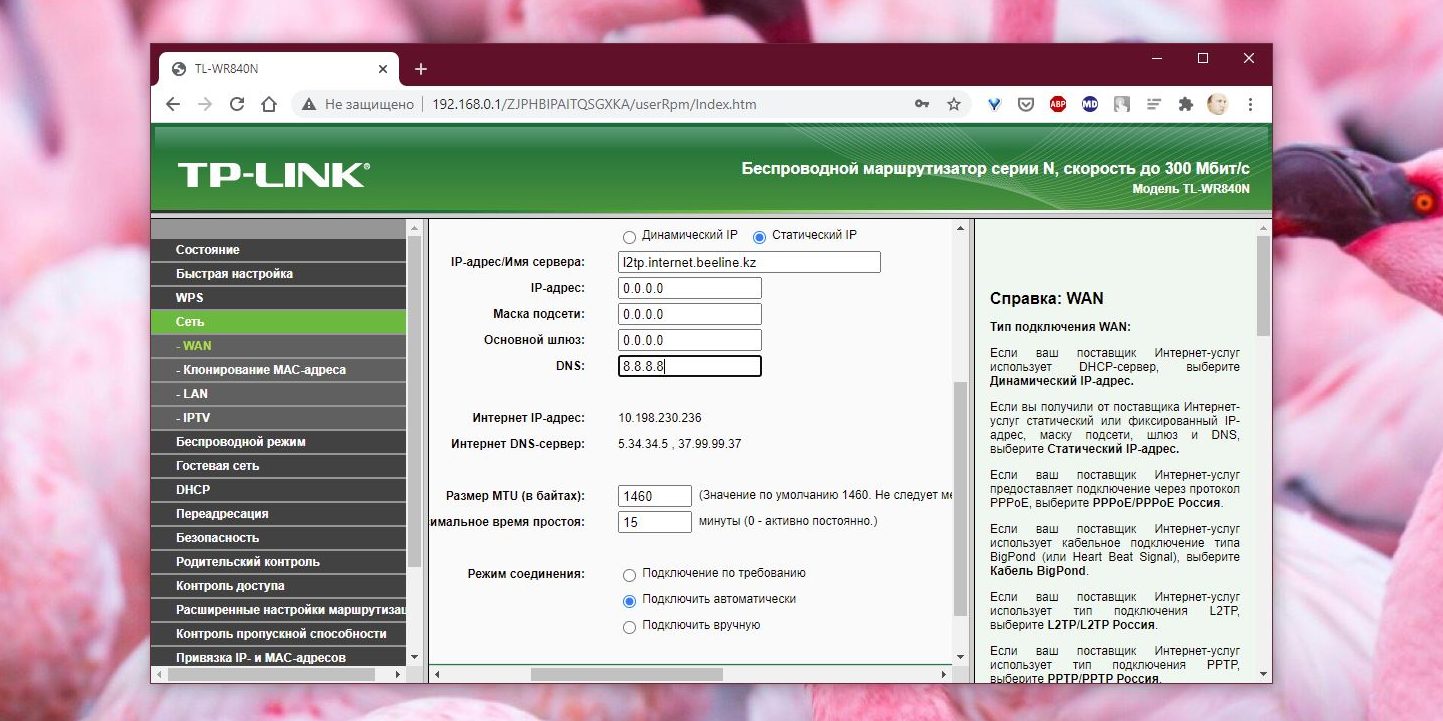Click the DNS server value 5.34.34.5
Screen dimensions: 1443x721
coord(645,444)
